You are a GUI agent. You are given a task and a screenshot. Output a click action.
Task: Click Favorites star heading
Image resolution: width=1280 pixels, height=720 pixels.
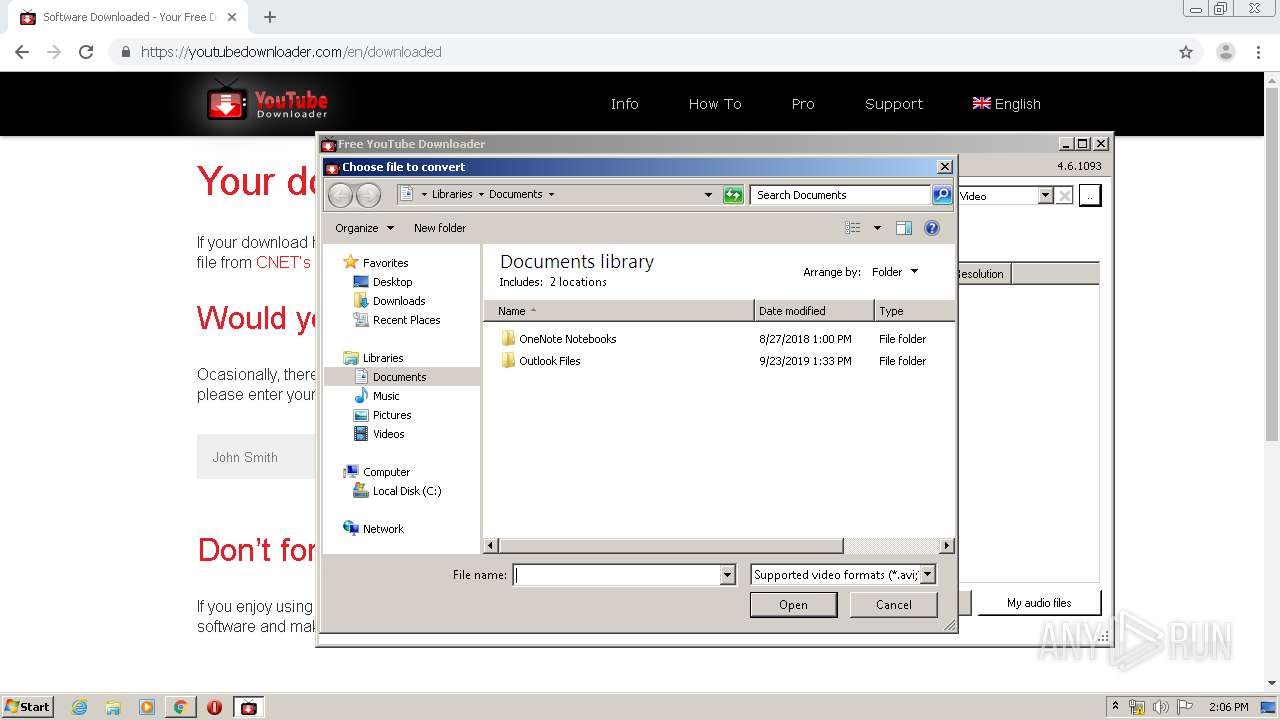tap(385, 263)
